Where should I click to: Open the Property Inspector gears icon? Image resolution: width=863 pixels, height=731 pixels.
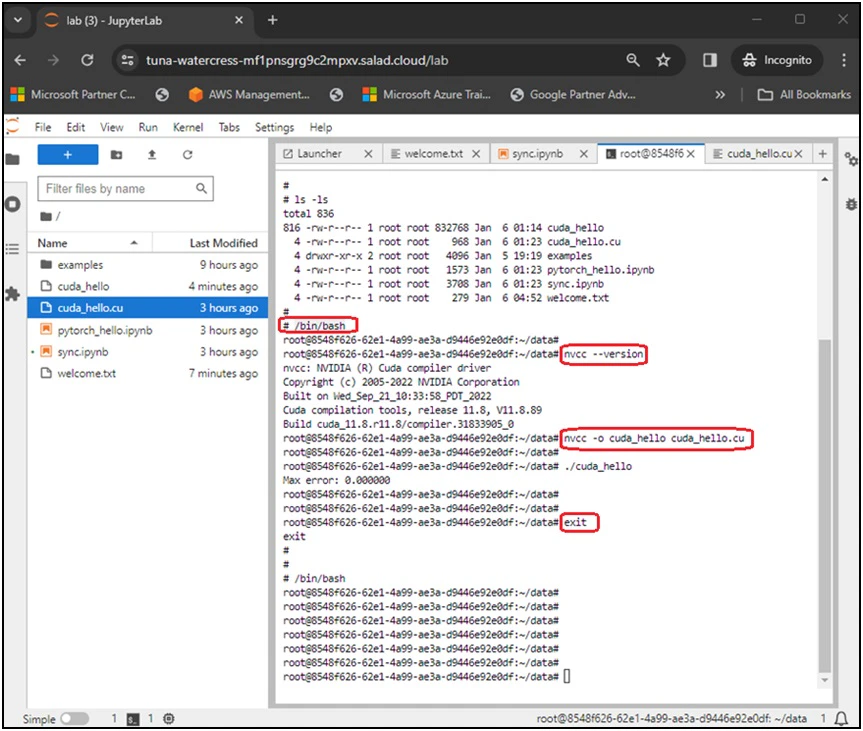click(851, 160)
